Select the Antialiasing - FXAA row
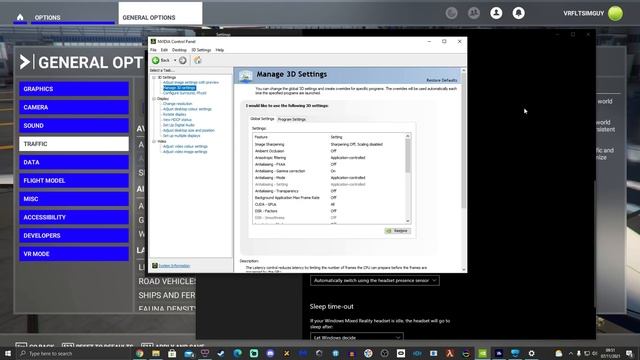The height and width of the screenshot is (360, 640). pos(329,164)
